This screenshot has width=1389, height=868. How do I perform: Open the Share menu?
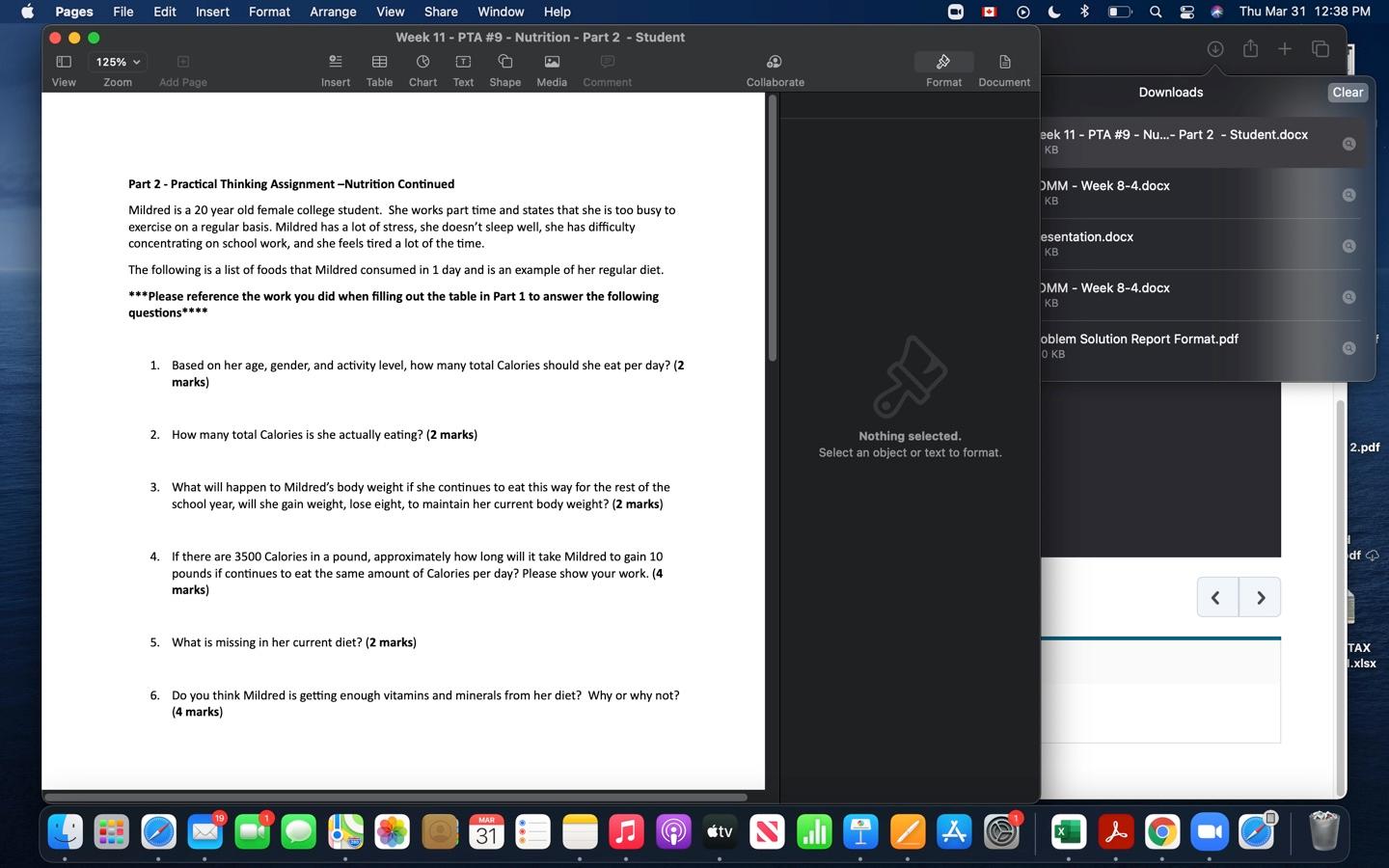coord(440,12)
